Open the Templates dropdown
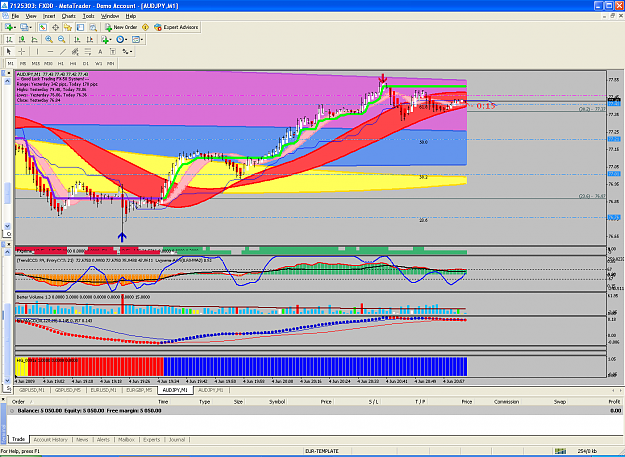The image size is (625, 457). (x=138, y=39)
